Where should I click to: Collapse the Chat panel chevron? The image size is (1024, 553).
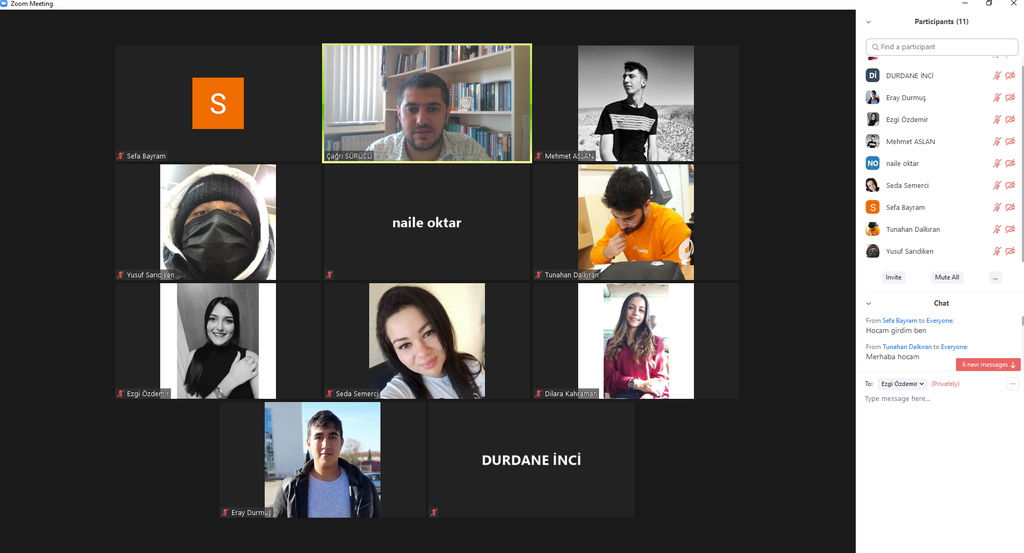869,303
